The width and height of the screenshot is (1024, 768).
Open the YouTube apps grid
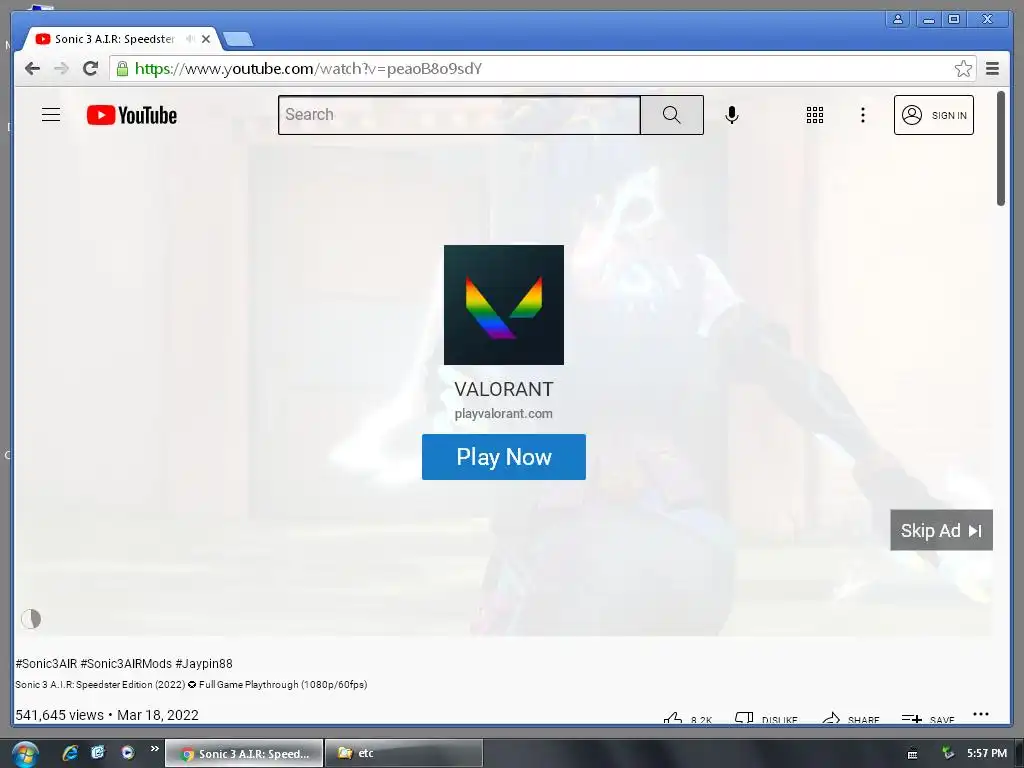(x=814, y=115)
